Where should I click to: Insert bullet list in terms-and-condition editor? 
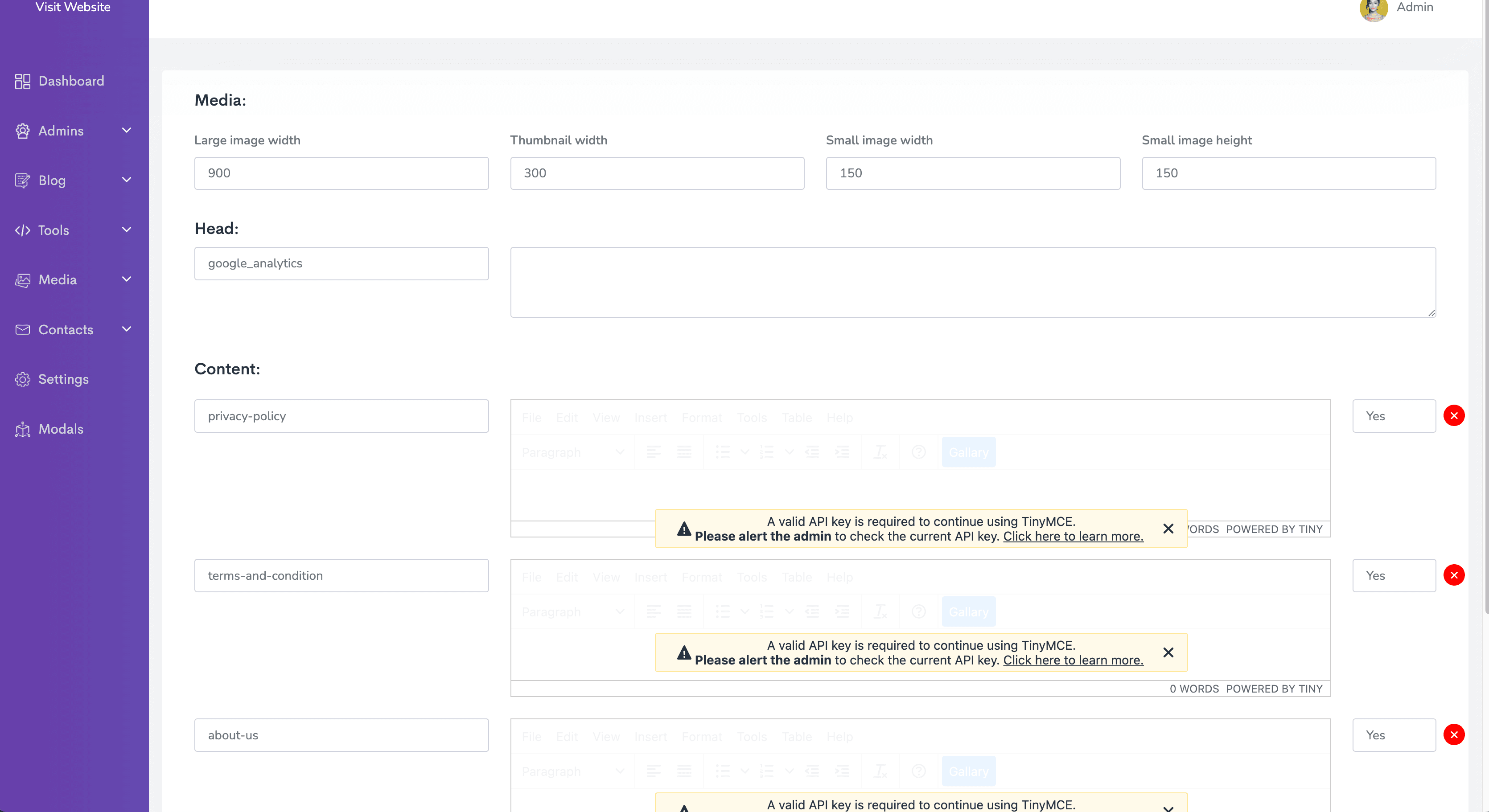click(x=723, y=611)
